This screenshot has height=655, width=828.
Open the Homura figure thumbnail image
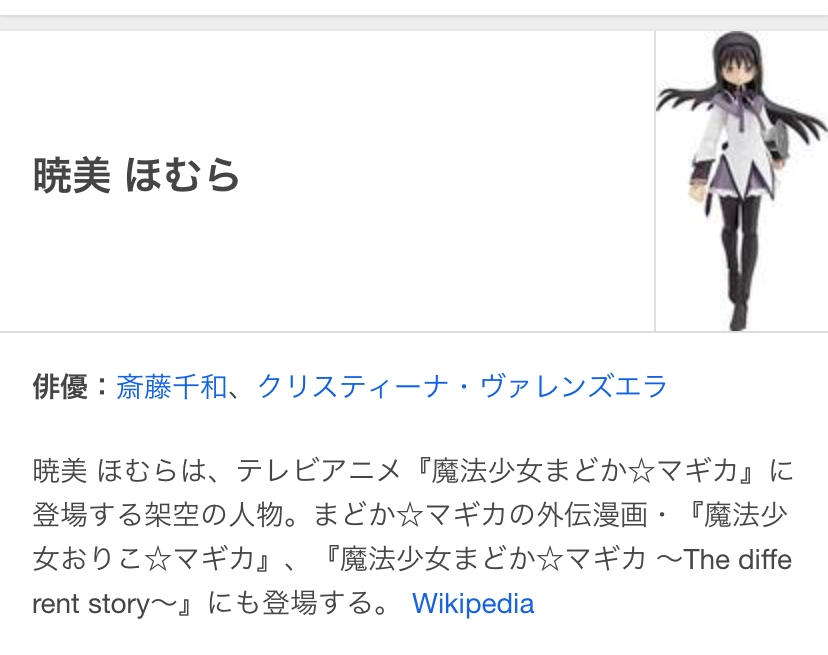(x=741, y=181)
